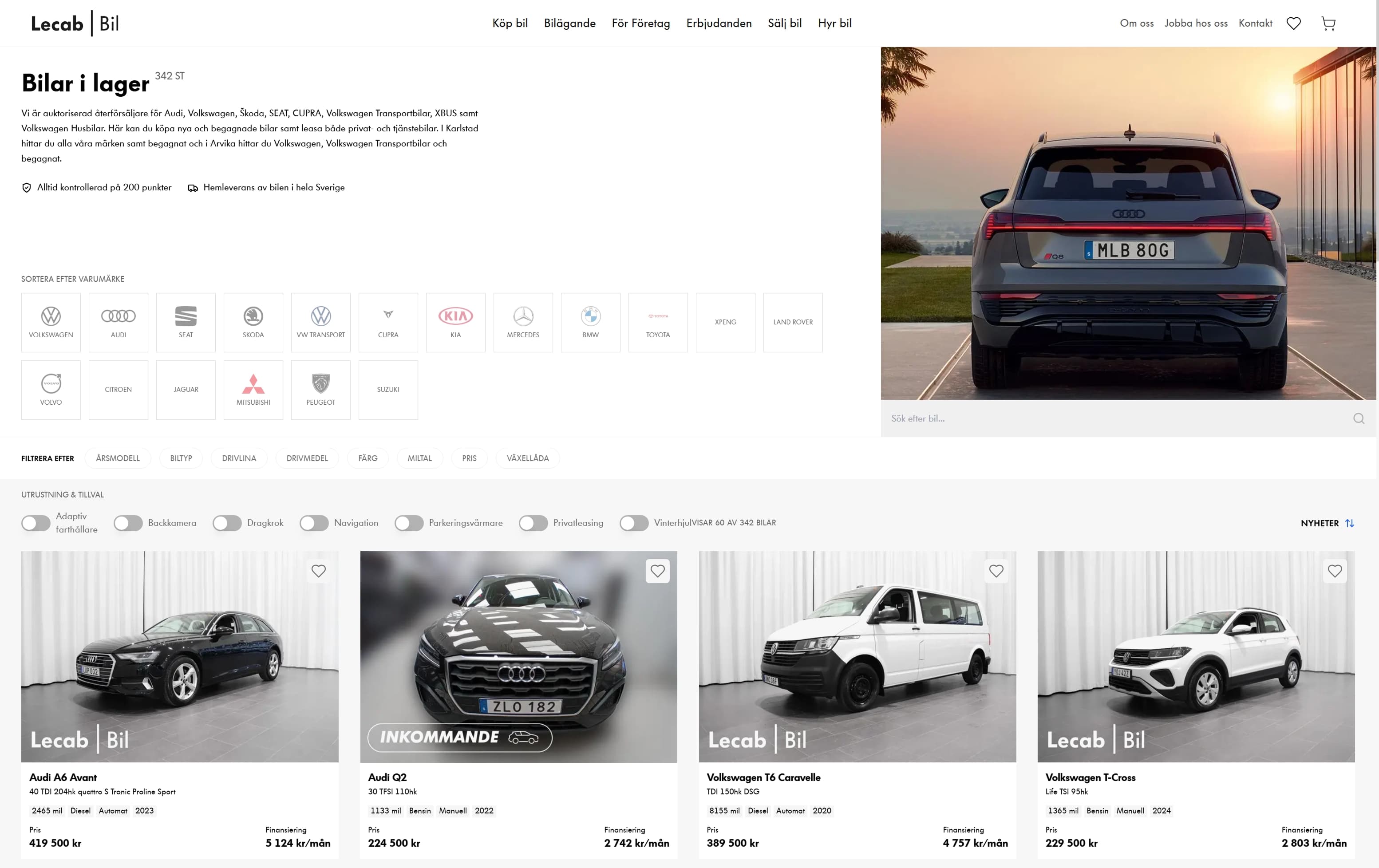Enable the Parkeringsvärmare toggle
This screenshot has width=1379, height=868.
pos(410,523)
